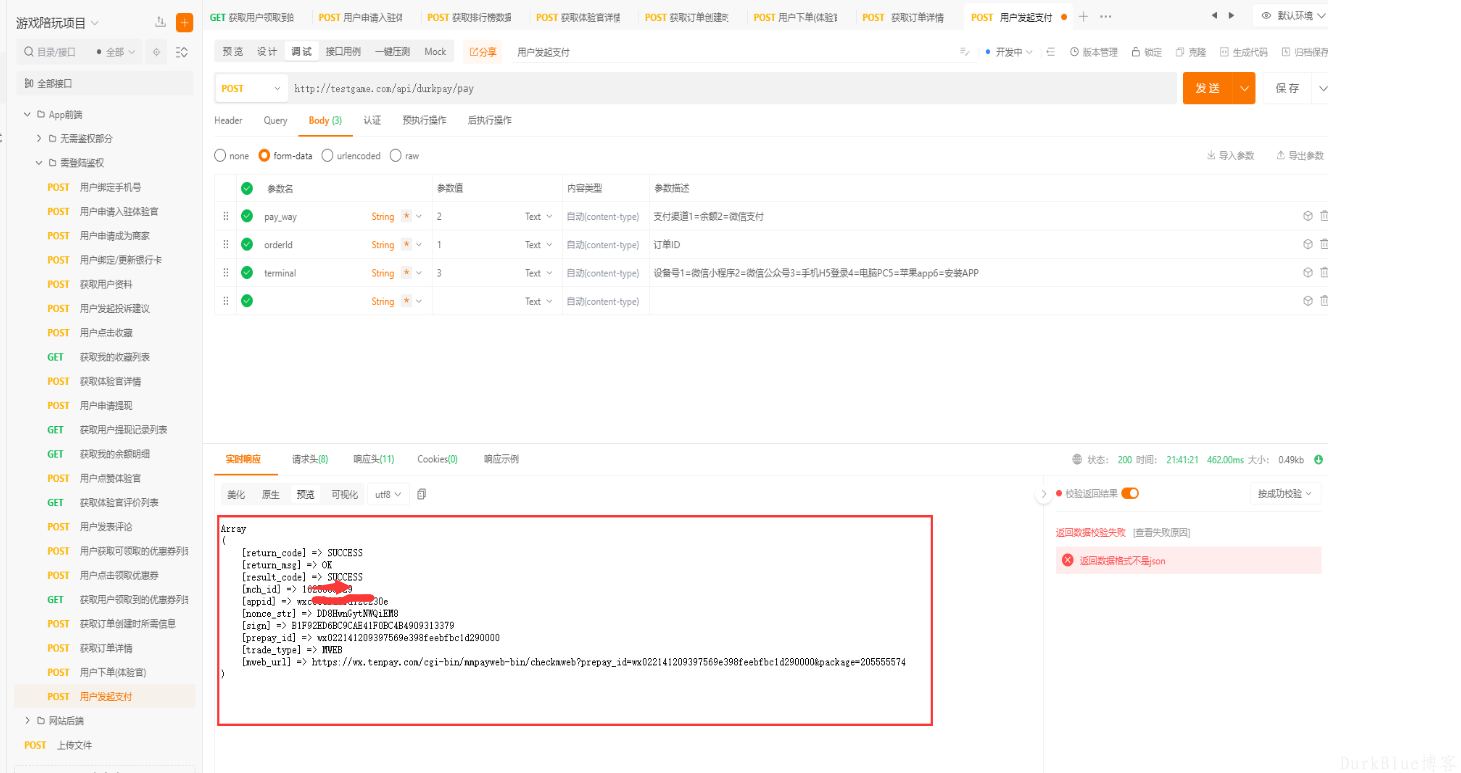Click the edit-name icon left of status
1461x773 pixels.
point(964,52)
